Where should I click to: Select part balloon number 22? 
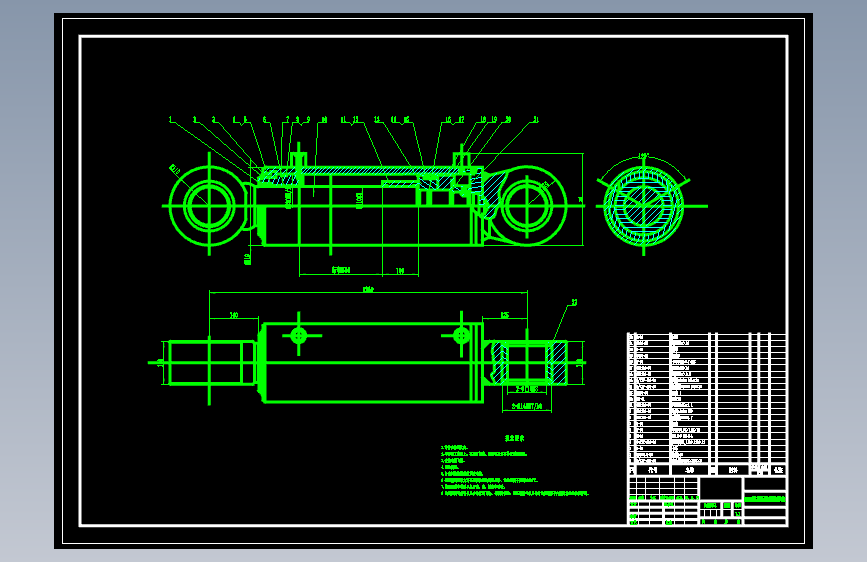574,303
